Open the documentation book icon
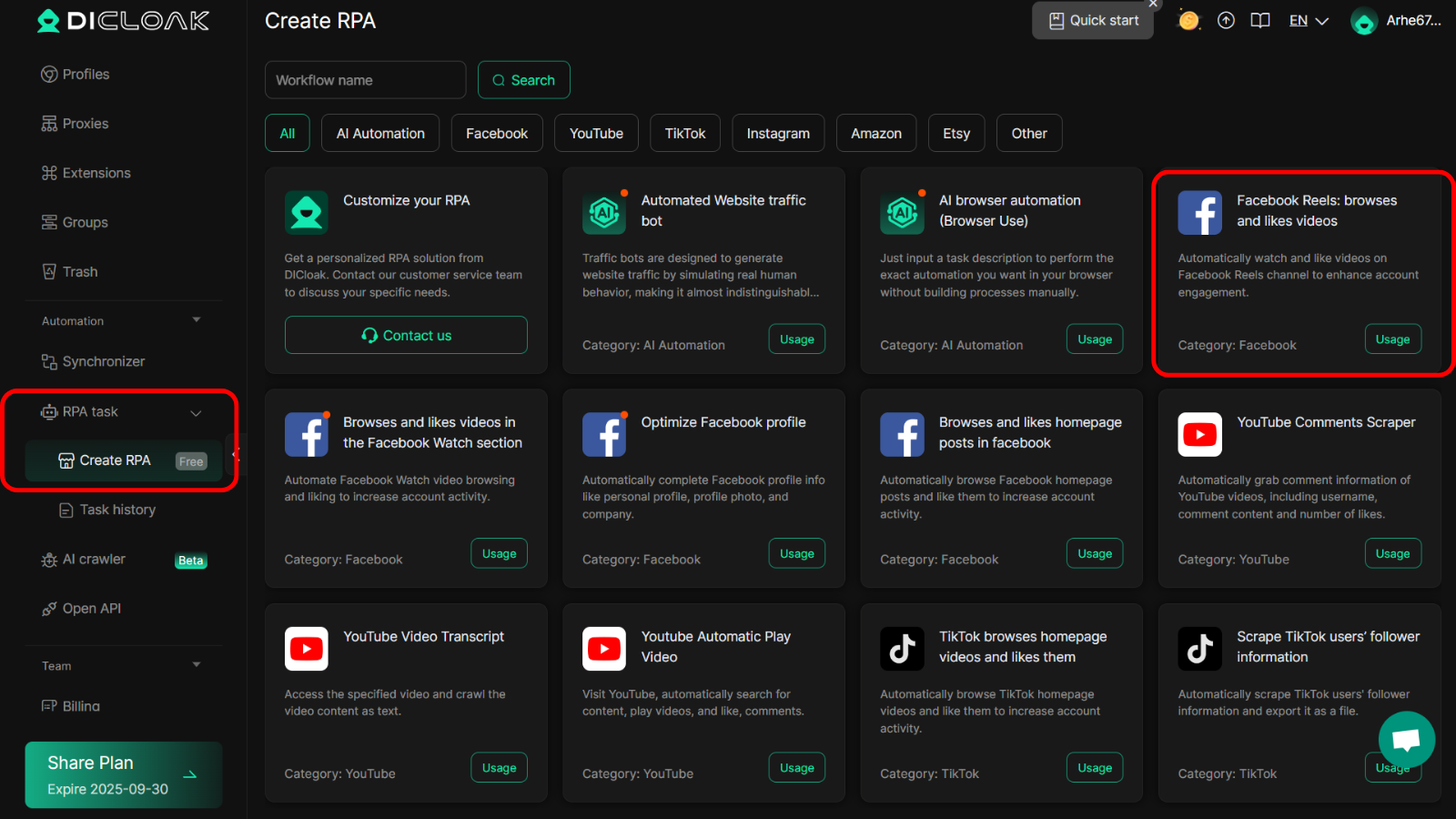This screenshot has height=819, width=1456. [1260, 20]
